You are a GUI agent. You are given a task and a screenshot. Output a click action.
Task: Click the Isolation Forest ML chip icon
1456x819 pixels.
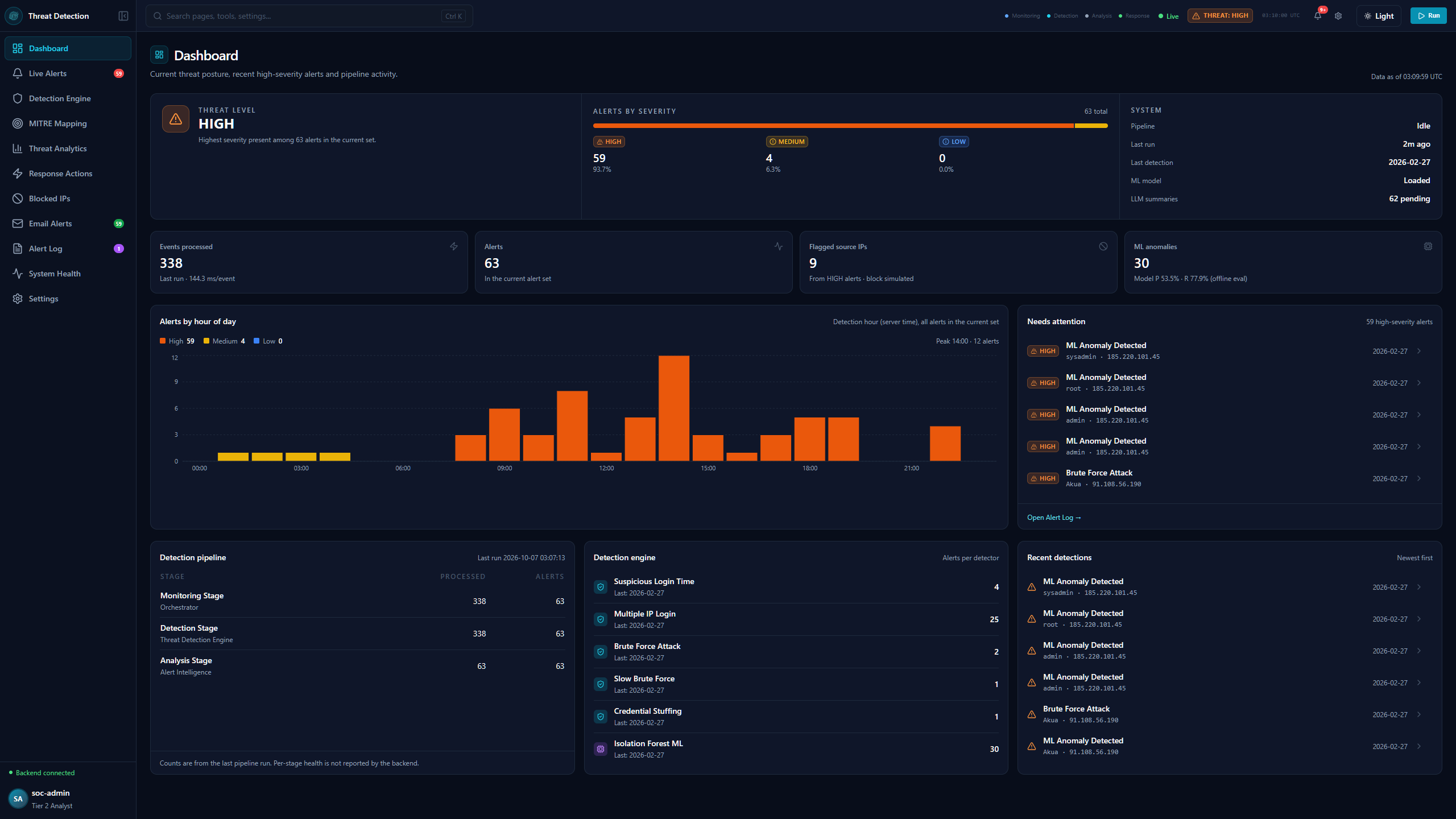click(x=601, y=749)
